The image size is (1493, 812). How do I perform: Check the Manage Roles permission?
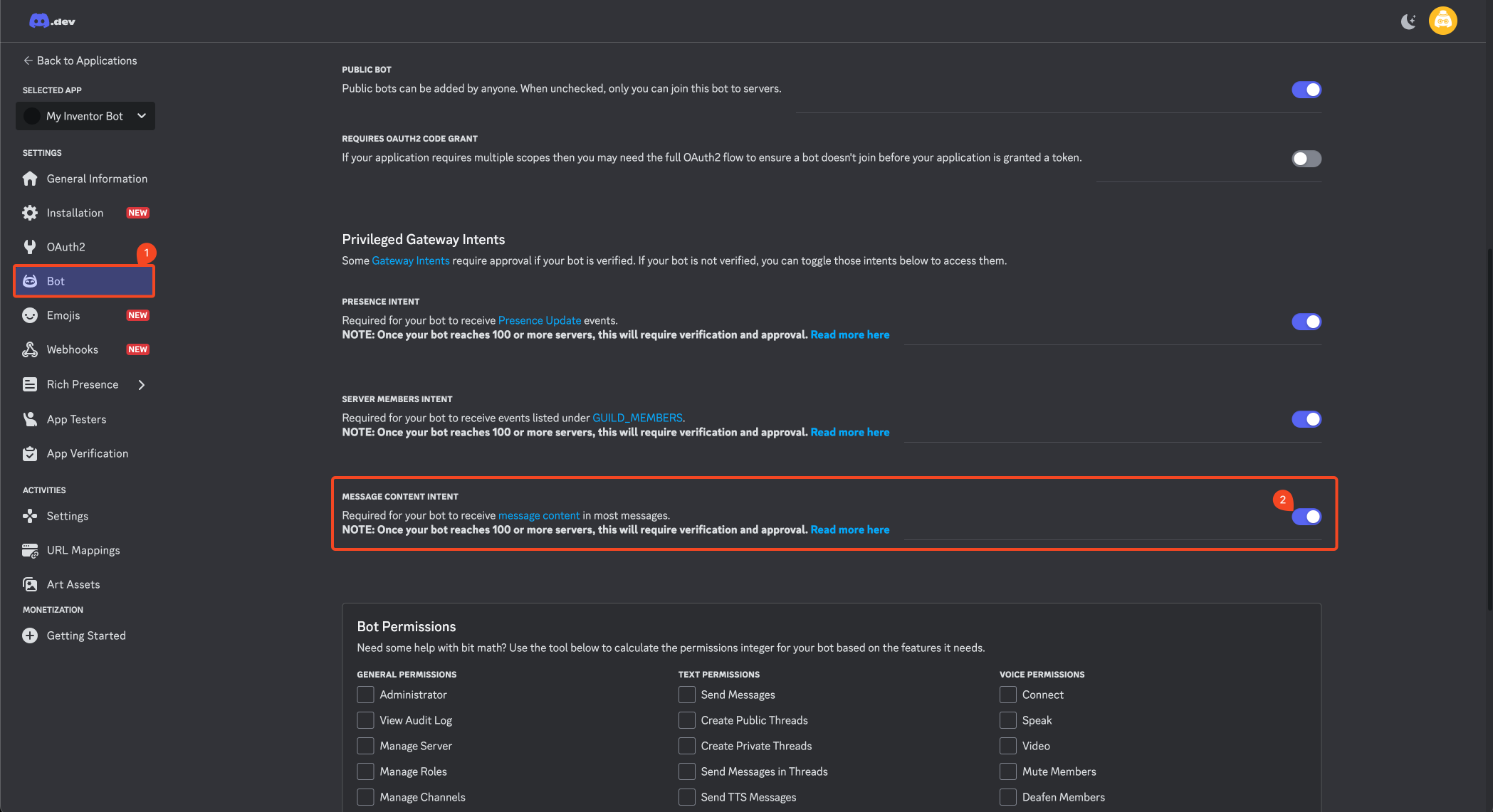tap(365, 771)
